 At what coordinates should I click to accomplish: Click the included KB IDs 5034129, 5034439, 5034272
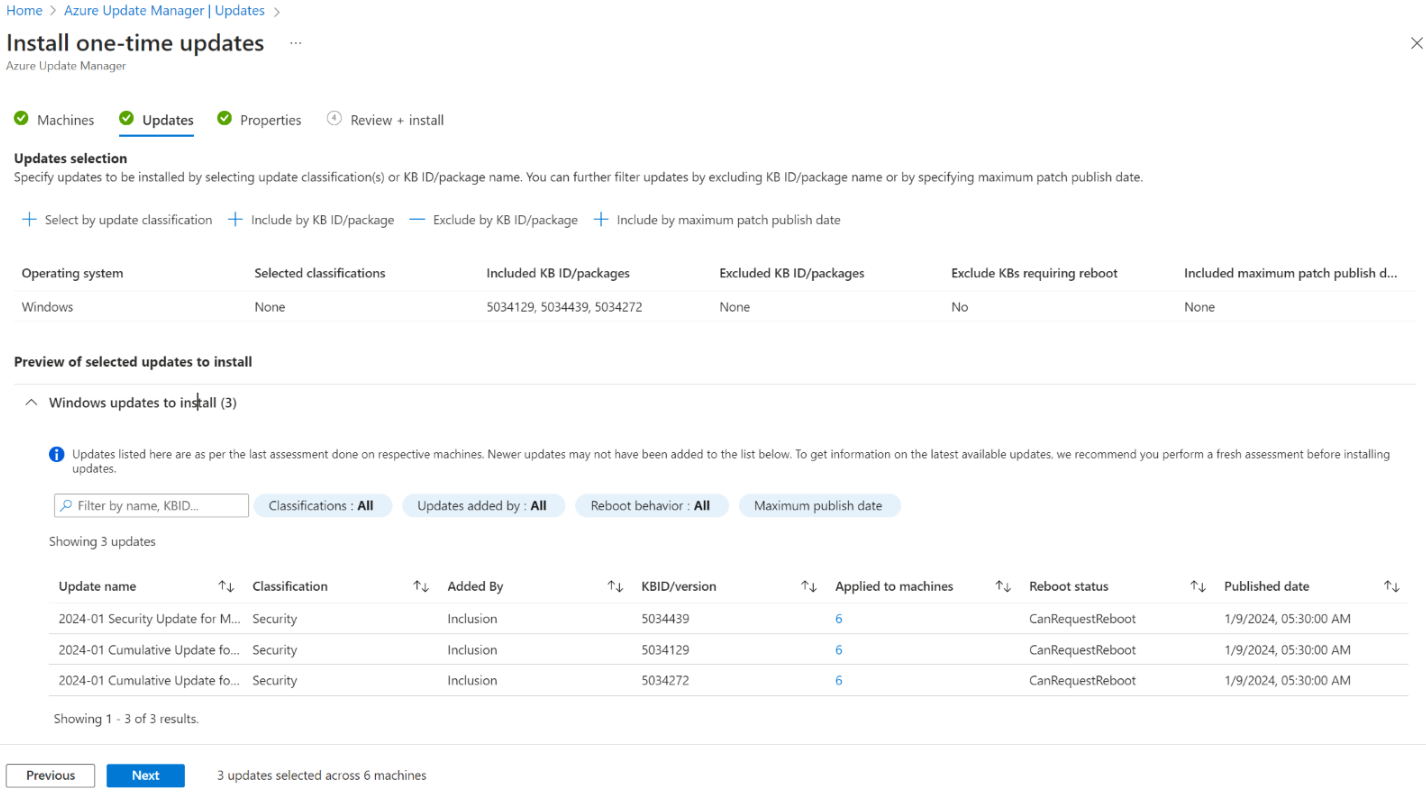[564, 307]
